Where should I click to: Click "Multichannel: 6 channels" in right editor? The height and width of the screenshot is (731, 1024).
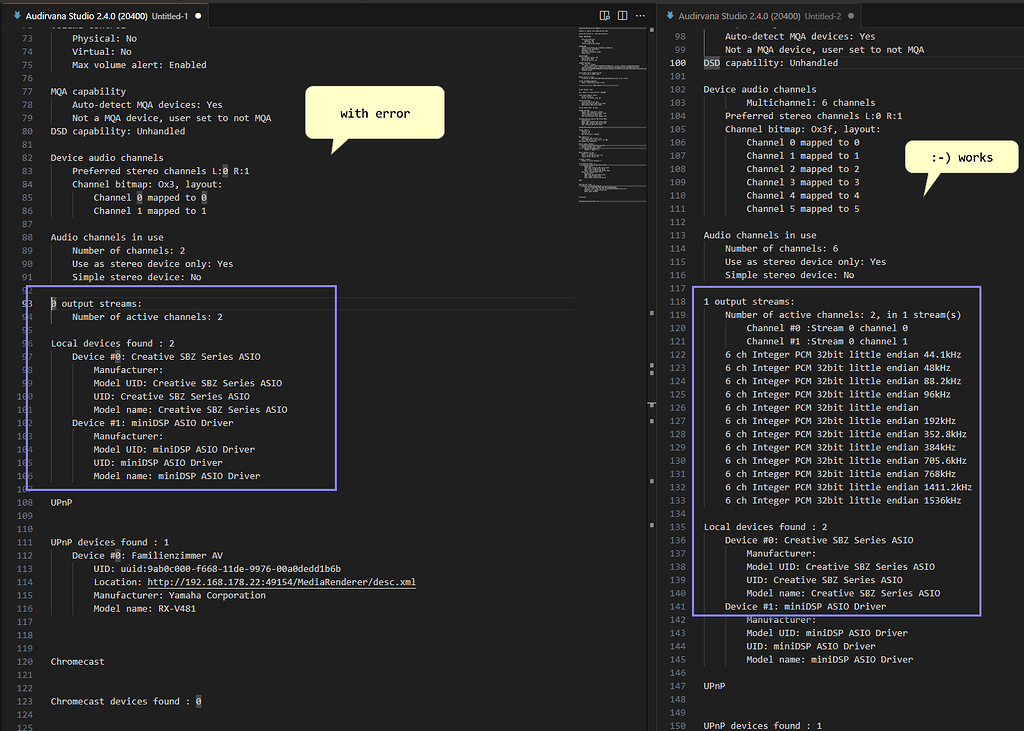tap(810, 102)
